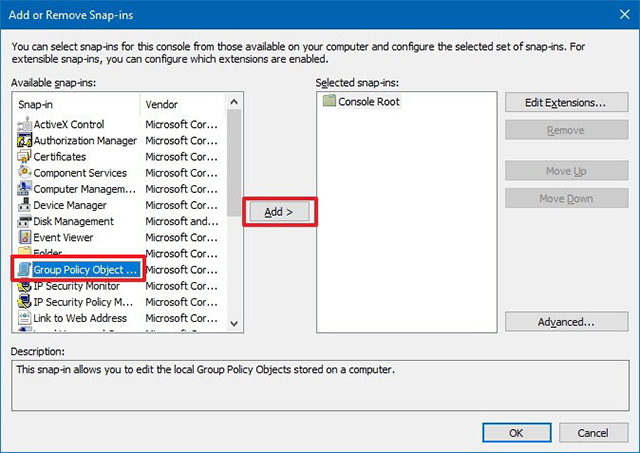Image resolution: width=640 pixels, height=453 pixels.
Task: Click the Description text box
Action: click(x=320, y=385)
